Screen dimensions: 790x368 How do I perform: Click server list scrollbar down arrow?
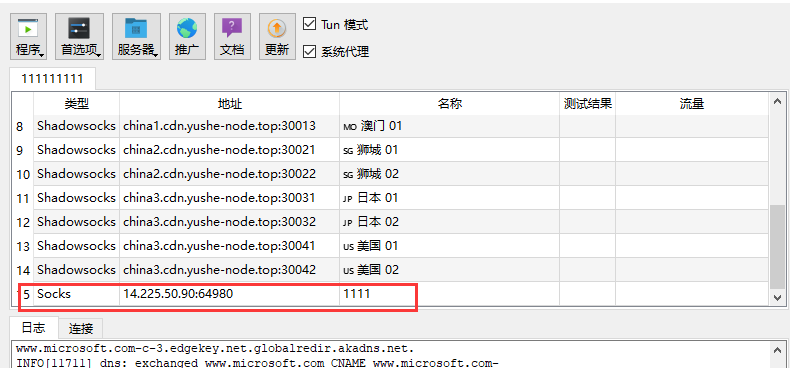[x=777, y=297]
